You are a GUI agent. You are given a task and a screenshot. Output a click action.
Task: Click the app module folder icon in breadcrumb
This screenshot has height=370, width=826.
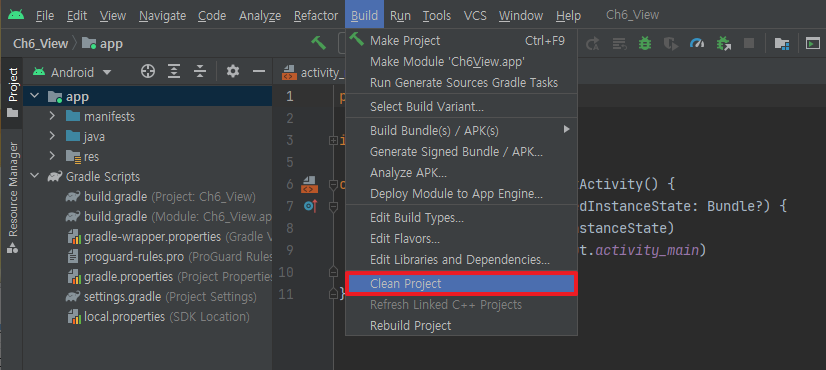(x=88, y=43)
